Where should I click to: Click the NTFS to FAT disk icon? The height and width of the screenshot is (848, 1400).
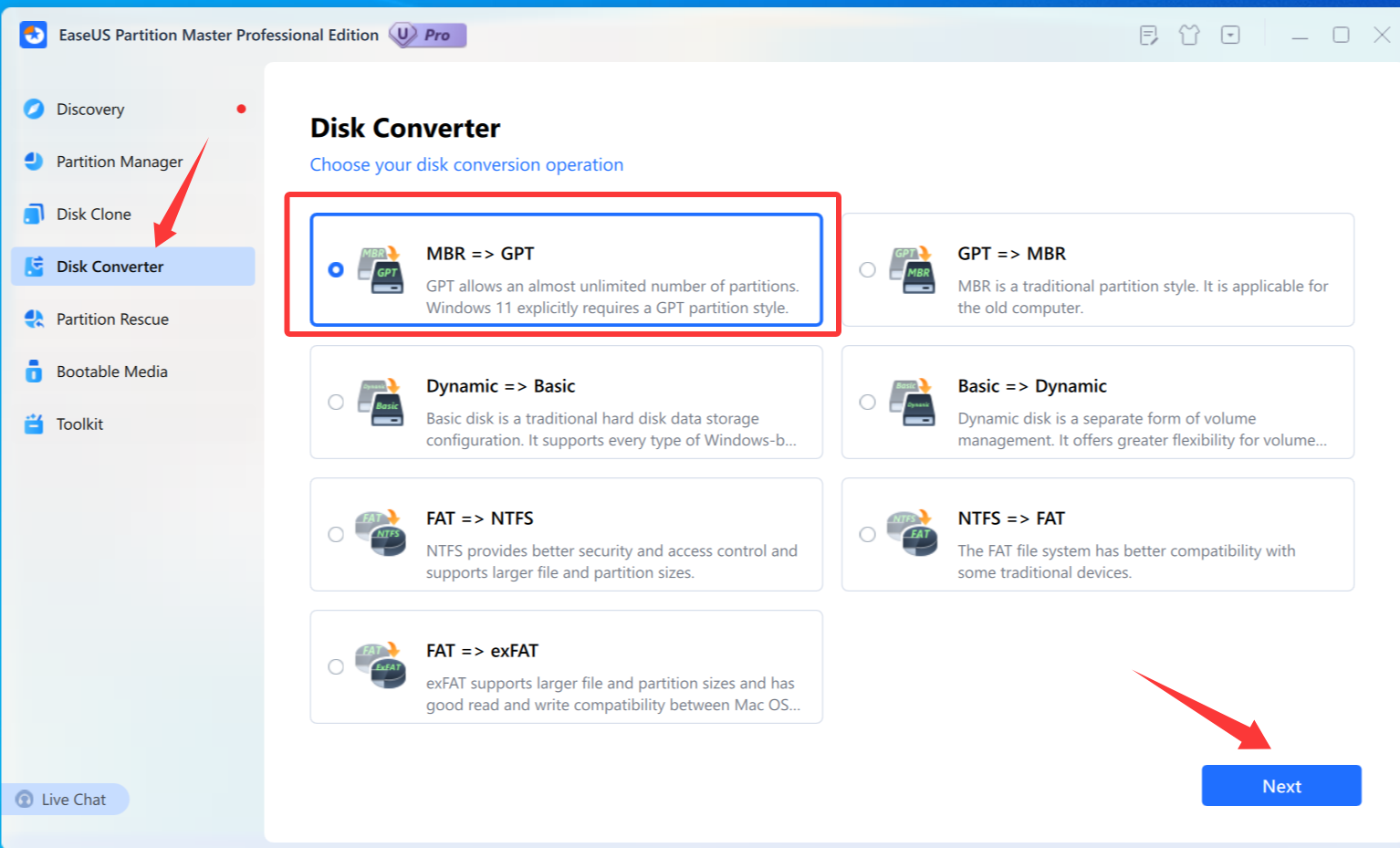pos(913,534)
